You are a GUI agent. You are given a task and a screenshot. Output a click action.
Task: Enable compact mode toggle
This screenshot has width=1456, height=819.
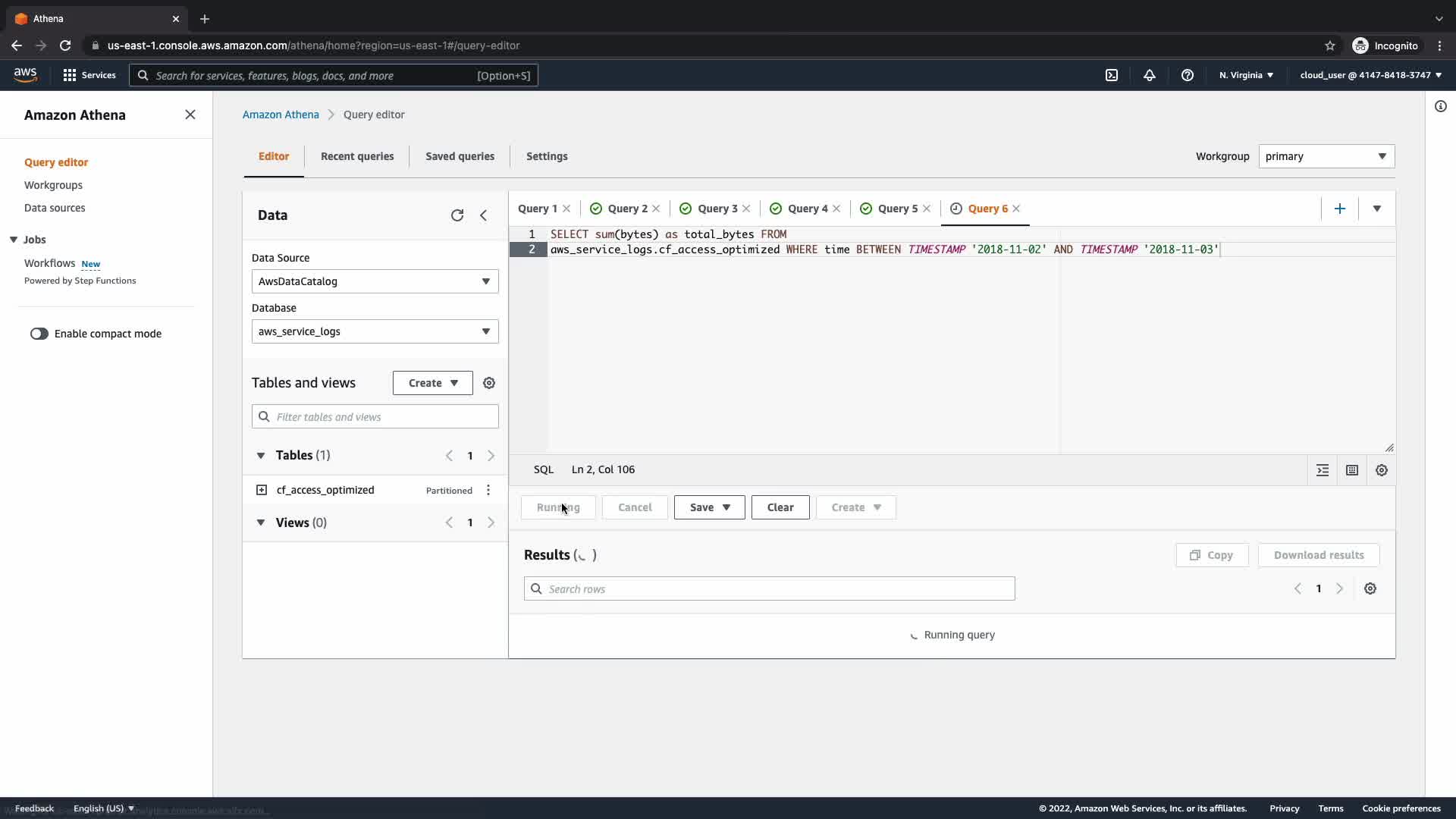[x=39, y=334]
